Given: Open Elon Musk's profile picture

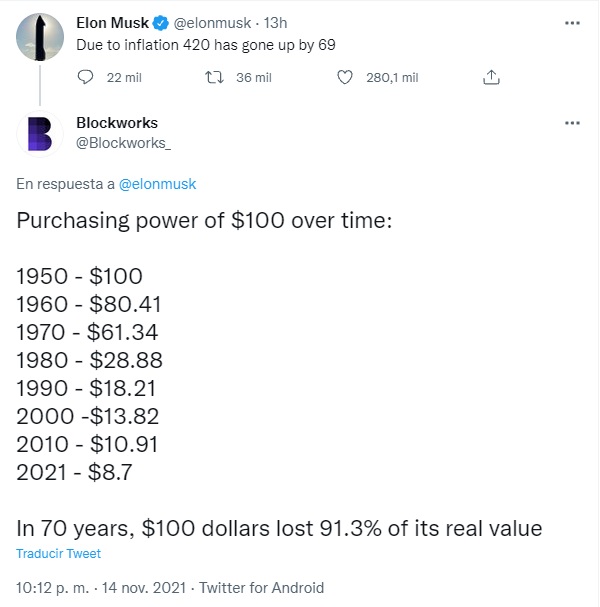Looking at the screenshot, I should [40, 37].
